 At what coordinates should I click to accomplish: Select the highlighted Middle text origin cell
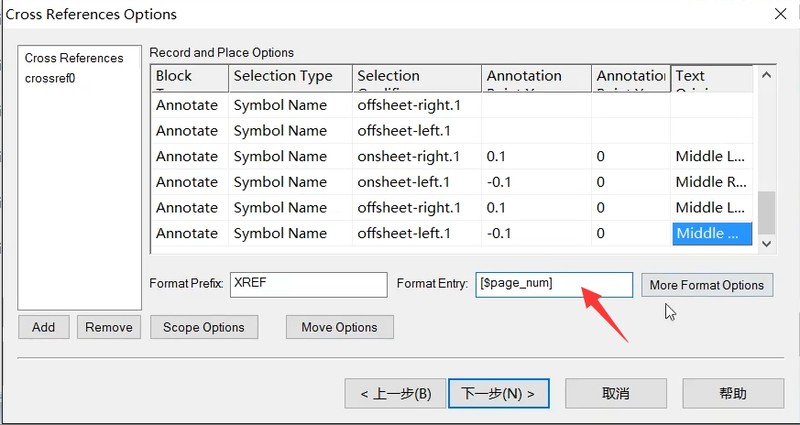click(712, 234)
